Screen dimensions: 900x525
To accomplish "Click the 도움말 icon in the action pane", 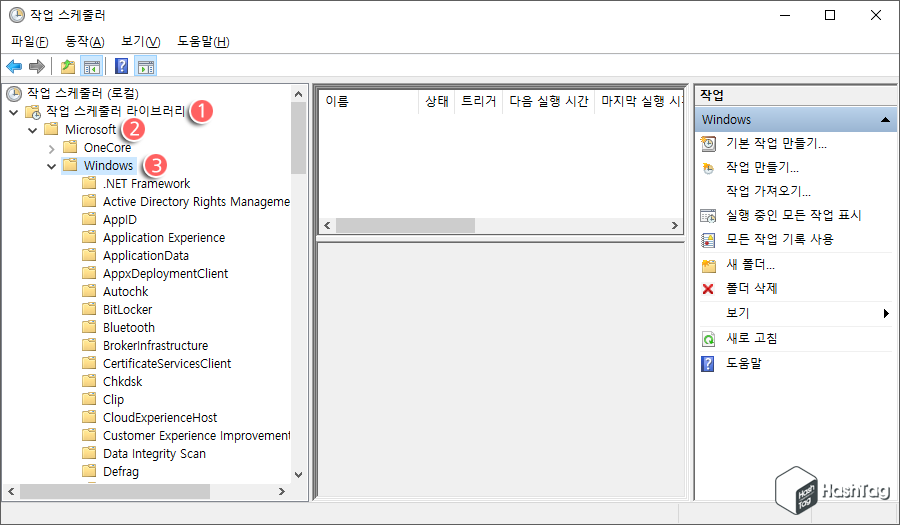I will [x=708, y=364].
